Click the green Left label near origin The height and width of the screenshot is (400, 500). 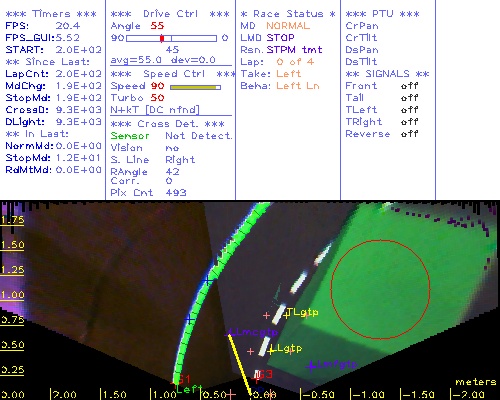tap(189, 389)
